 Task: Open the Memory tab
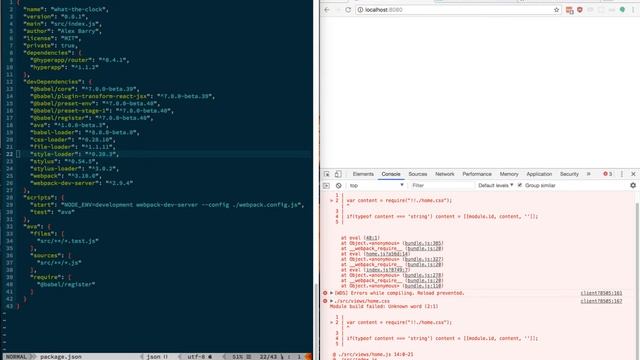pyautogui.click(x=509, y=174)
